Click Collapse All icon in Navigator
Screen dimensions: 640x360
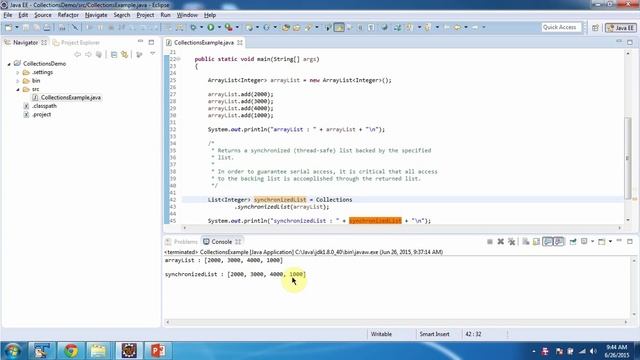[114, 54]
